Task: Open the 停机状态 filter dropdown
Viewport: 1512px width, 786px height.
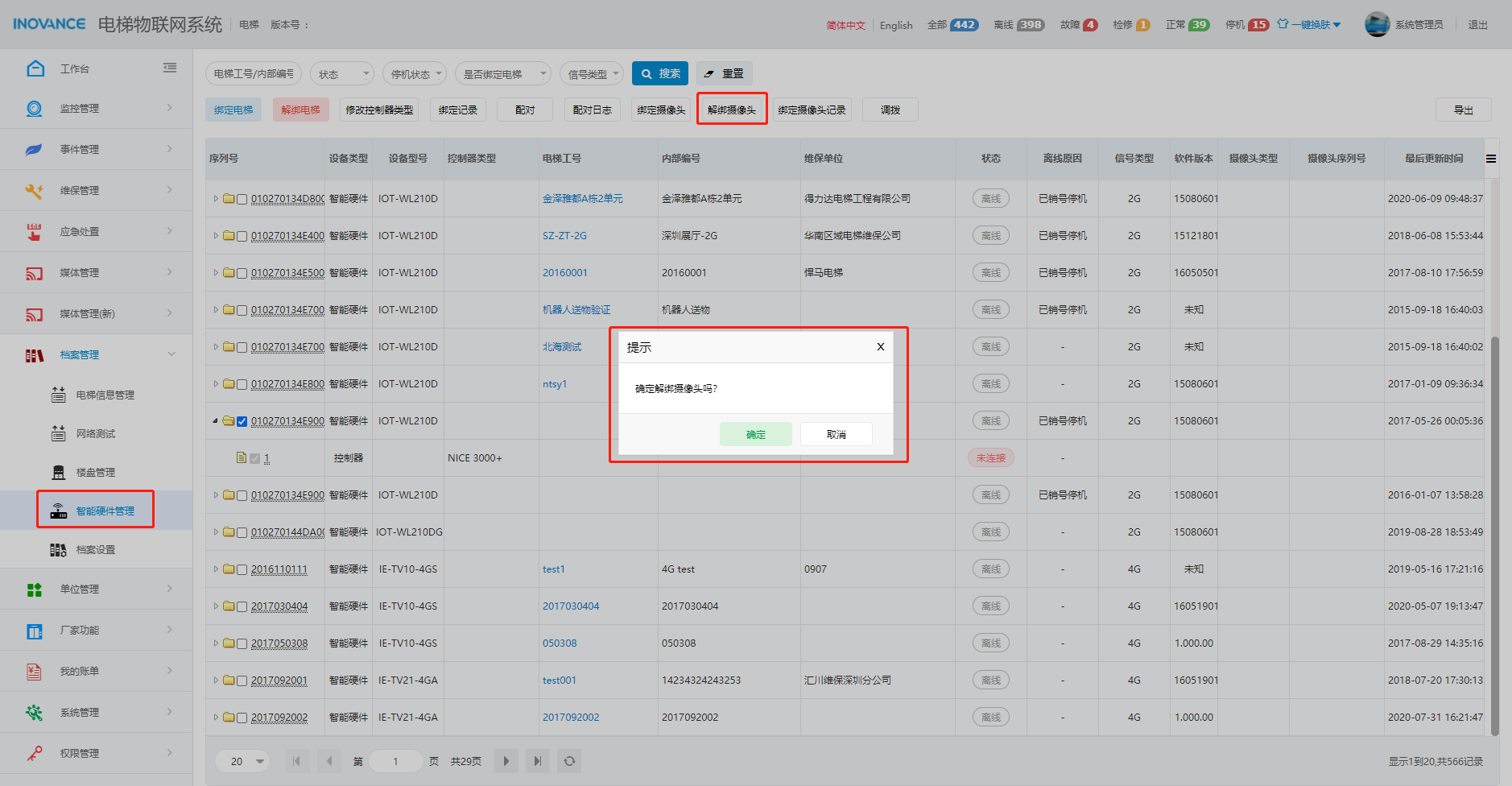Action: (415, 74)
